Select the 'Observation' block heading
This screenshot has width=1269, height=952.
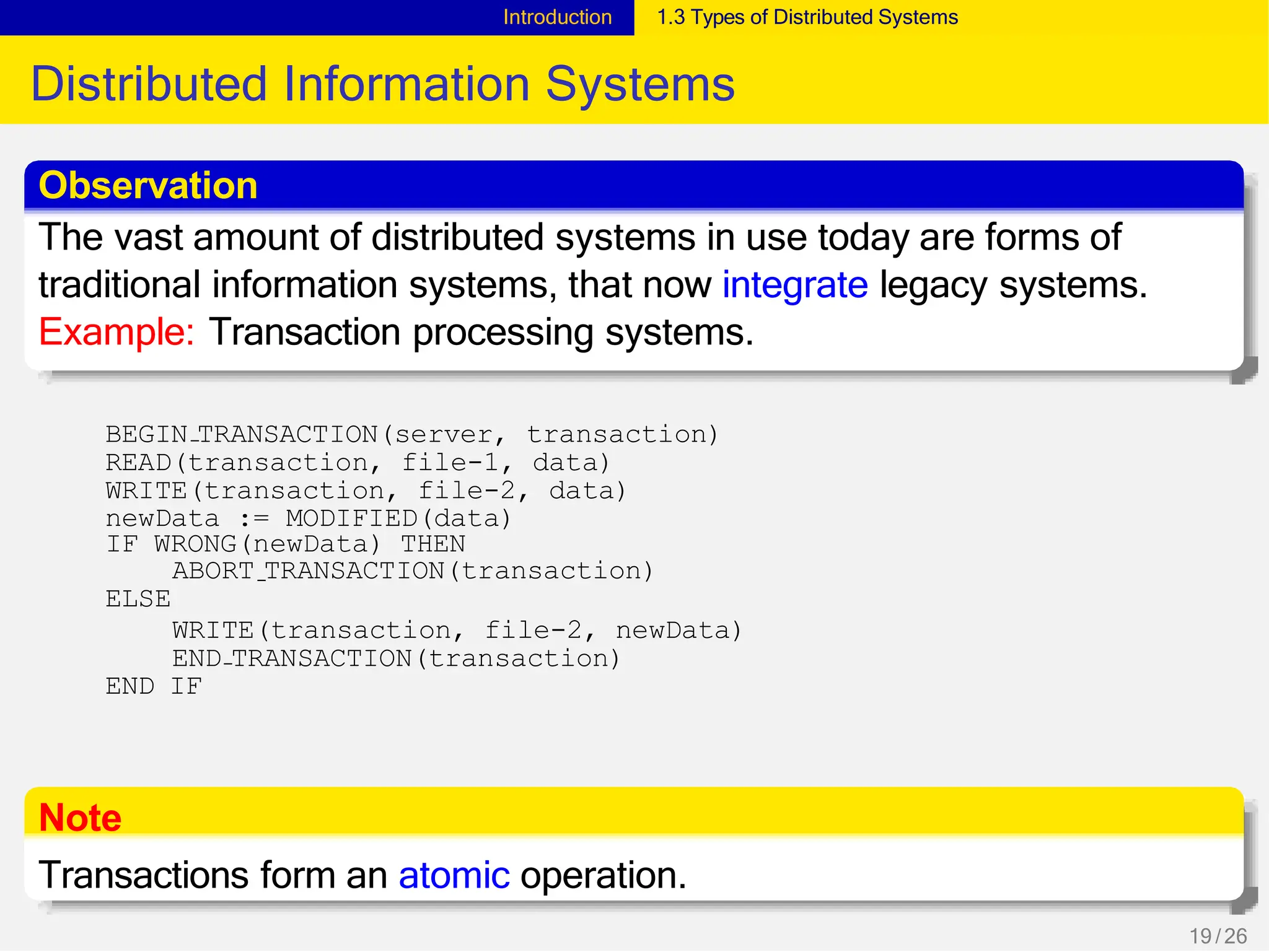tap(148, 185)
